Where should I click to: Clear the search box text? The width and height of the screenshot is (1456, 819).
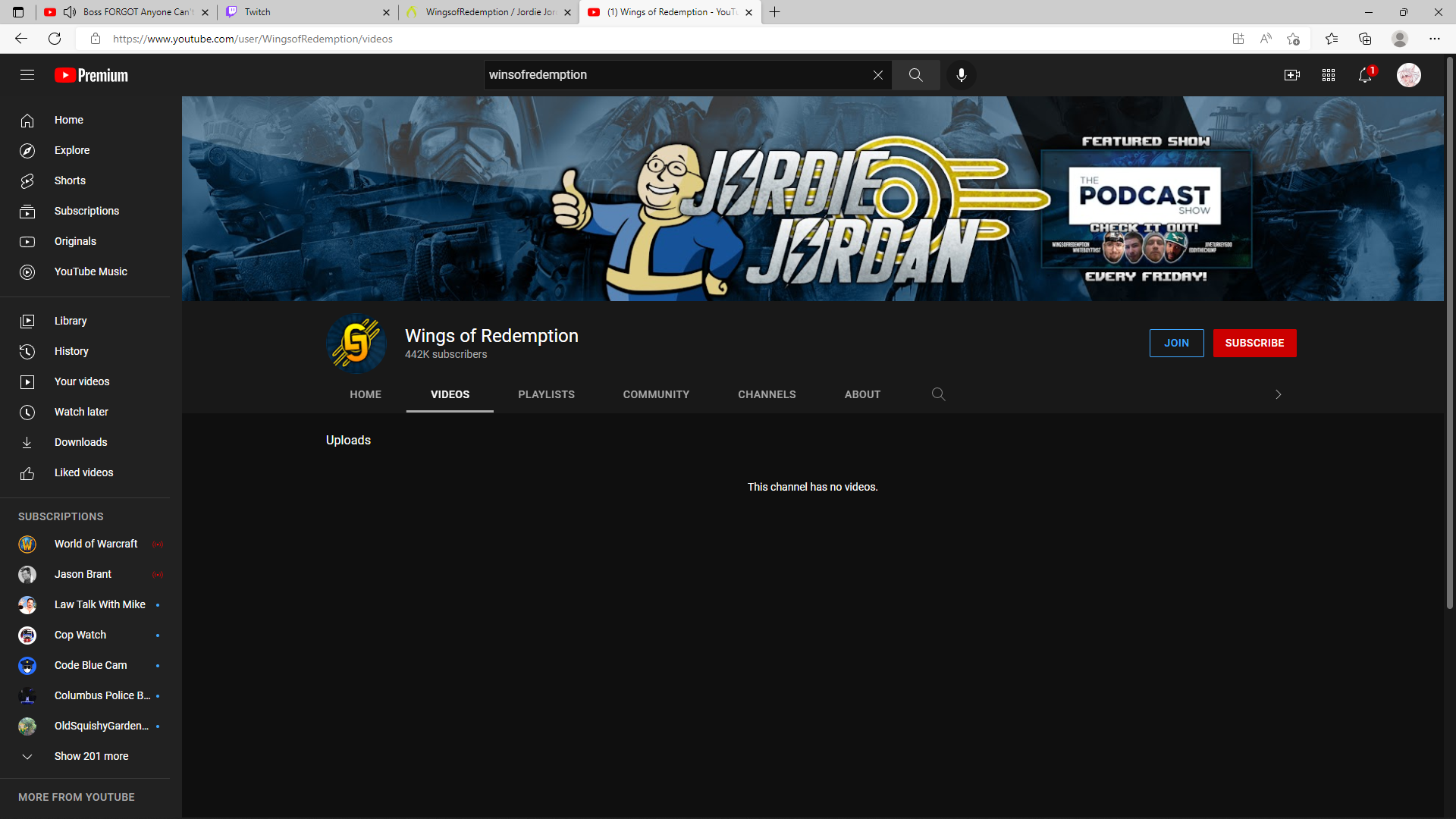pos(877,75)
